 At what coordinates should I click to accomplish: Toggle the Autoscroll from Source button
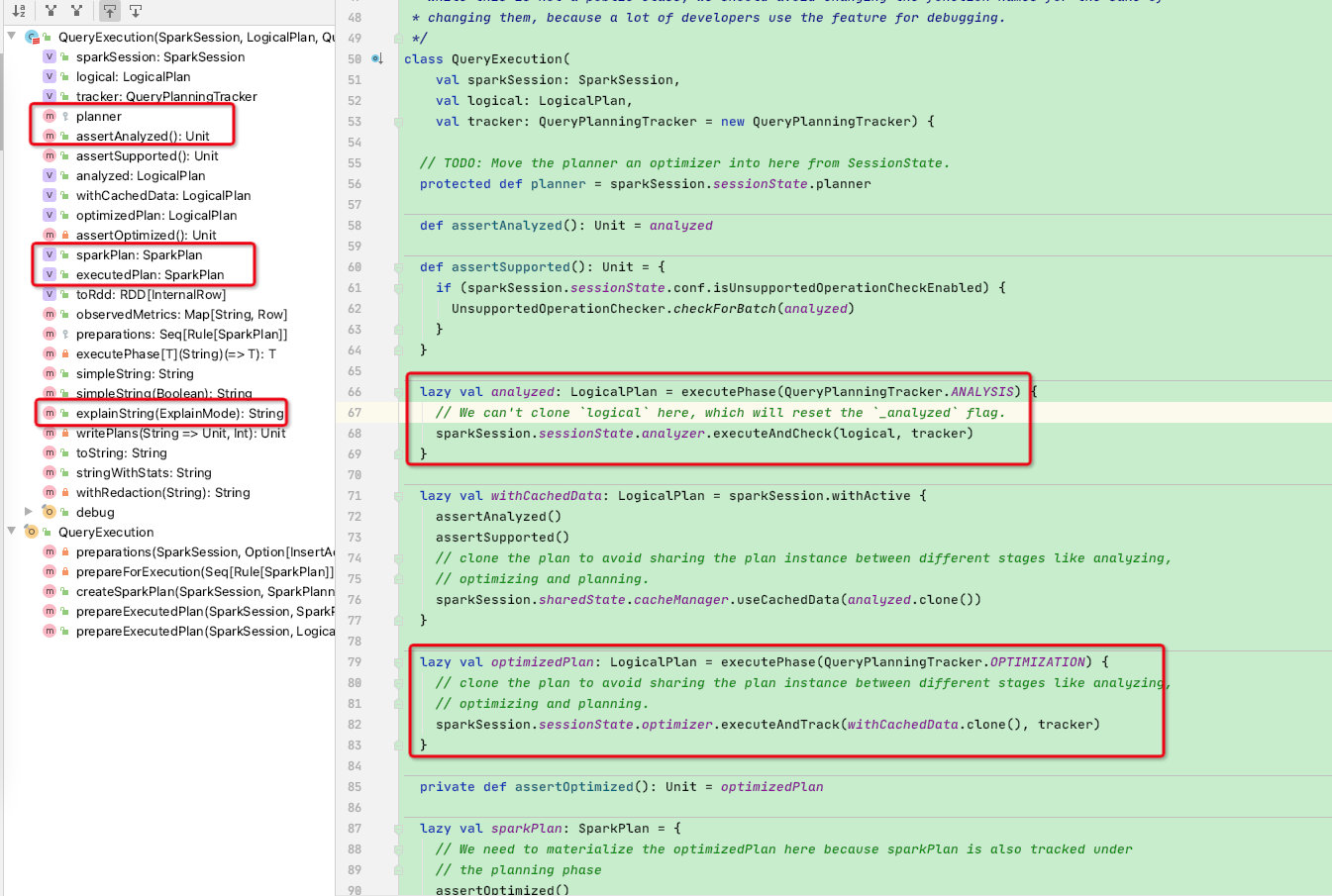(136, 11)
